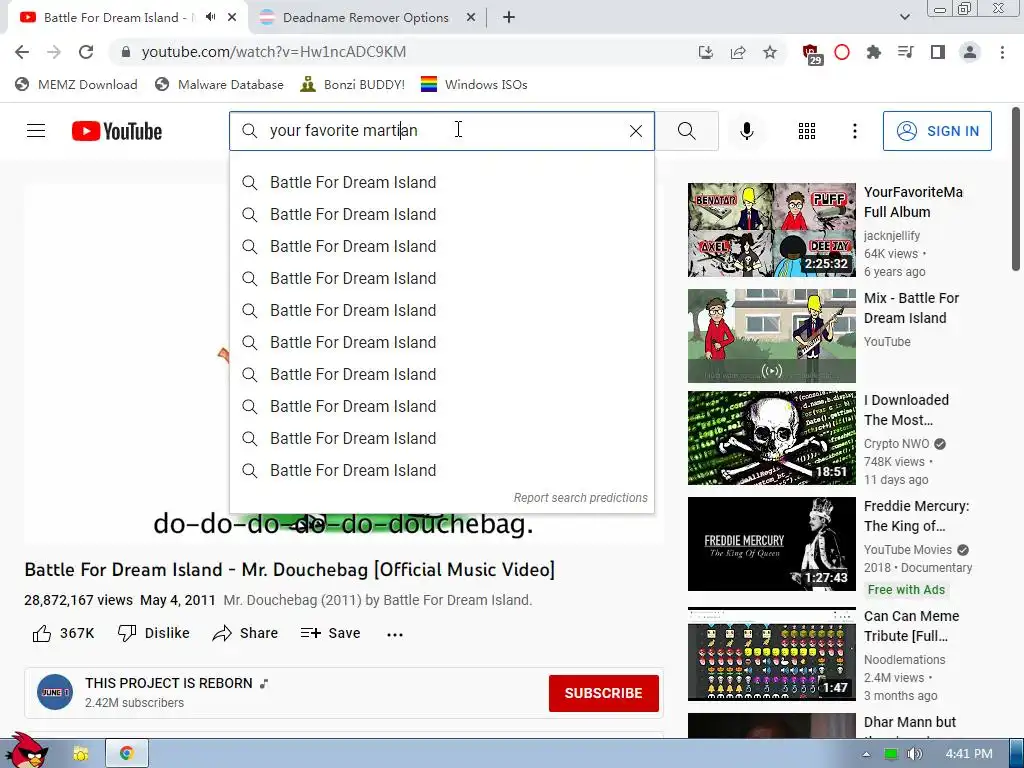Reload the current page
Image resolution: width=1024 pixels, height=768 pixels.
point(86,52)
